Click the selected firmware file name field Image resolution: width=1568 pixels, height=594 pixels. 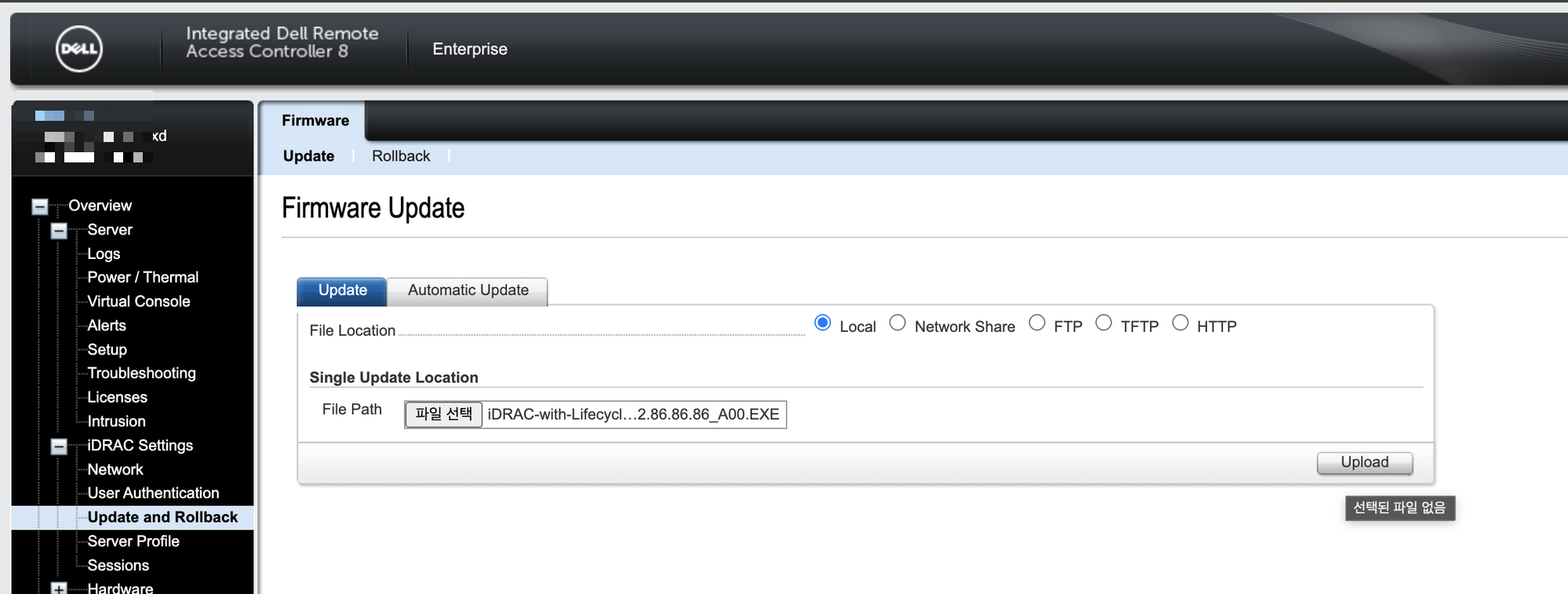(633, 414)
